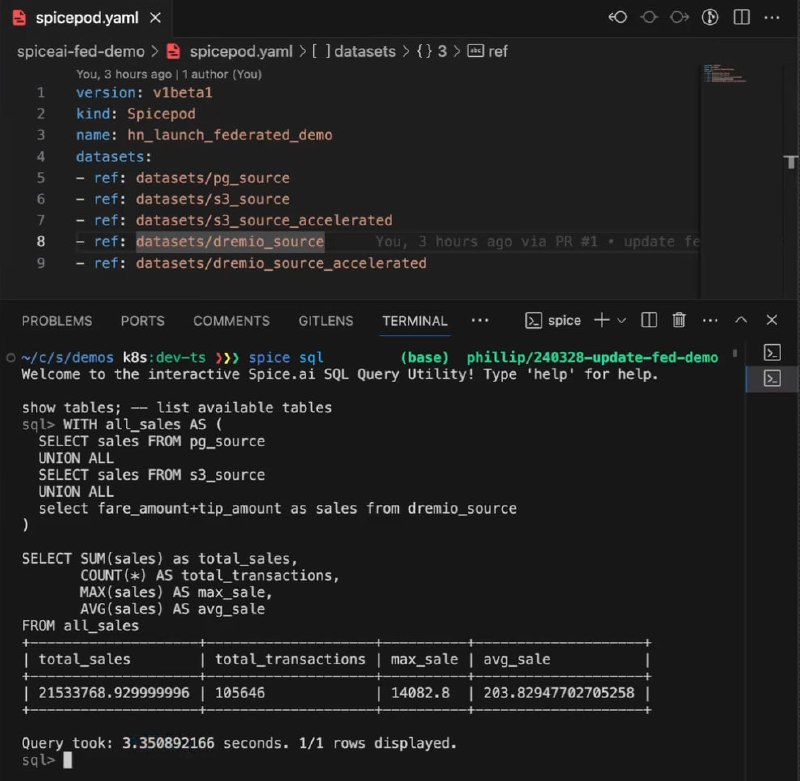The height and width of the screenshot is (781, 800).
Task: Open editor more actions menu
Action: [x=772, y=18]
